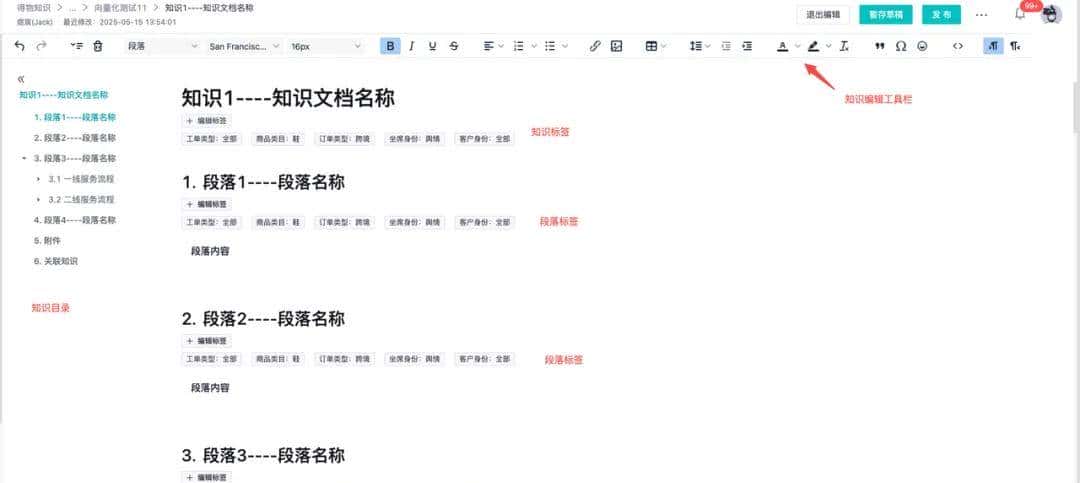Click the 发布 publish button

tap(942, 14)
